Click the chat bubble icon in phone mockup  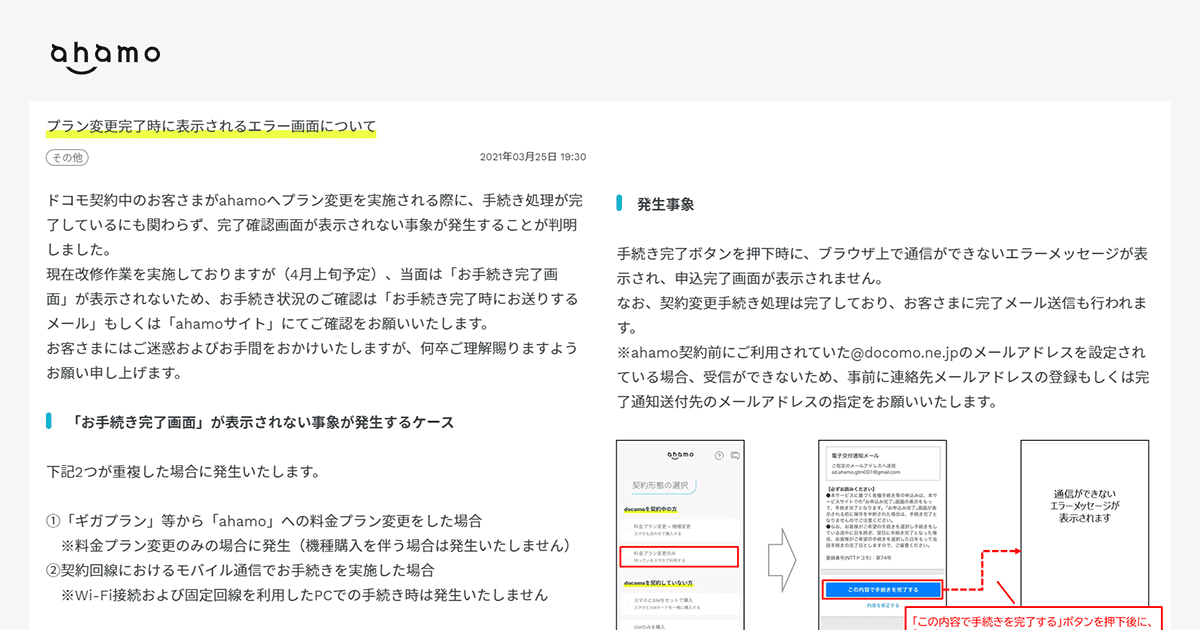[735, 456]
